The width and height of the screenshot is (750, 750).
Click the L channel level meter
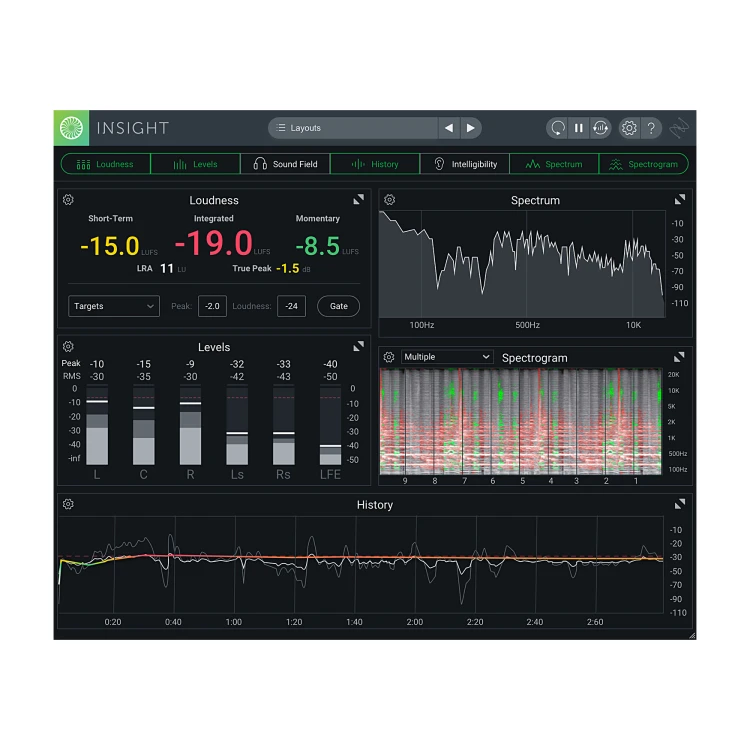[97, 426]
